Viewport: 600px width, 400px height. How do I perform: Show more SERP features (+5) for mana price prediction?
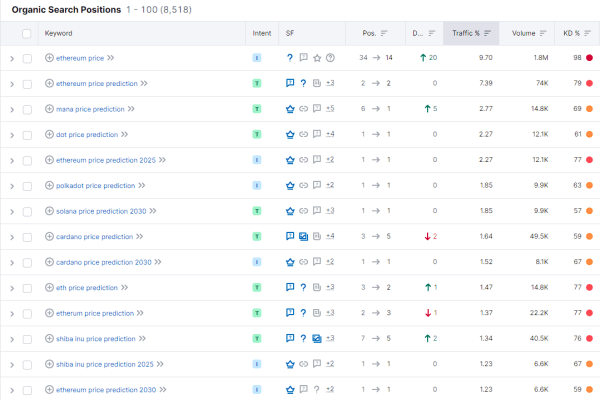[x=330, y=109]
